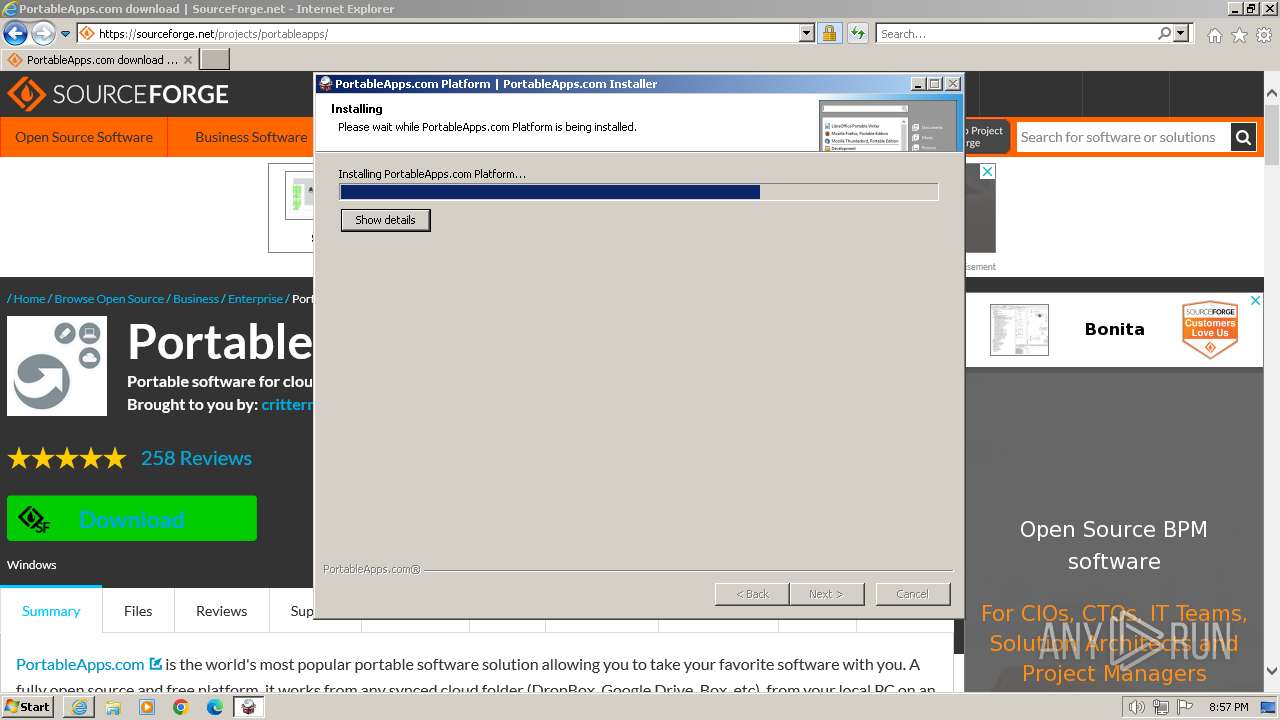Image resolution: width=1280 pixels, height=720 pixels.
Task: Open Microsoft Edge from the taskbar
Action: [x=215, y=707]
